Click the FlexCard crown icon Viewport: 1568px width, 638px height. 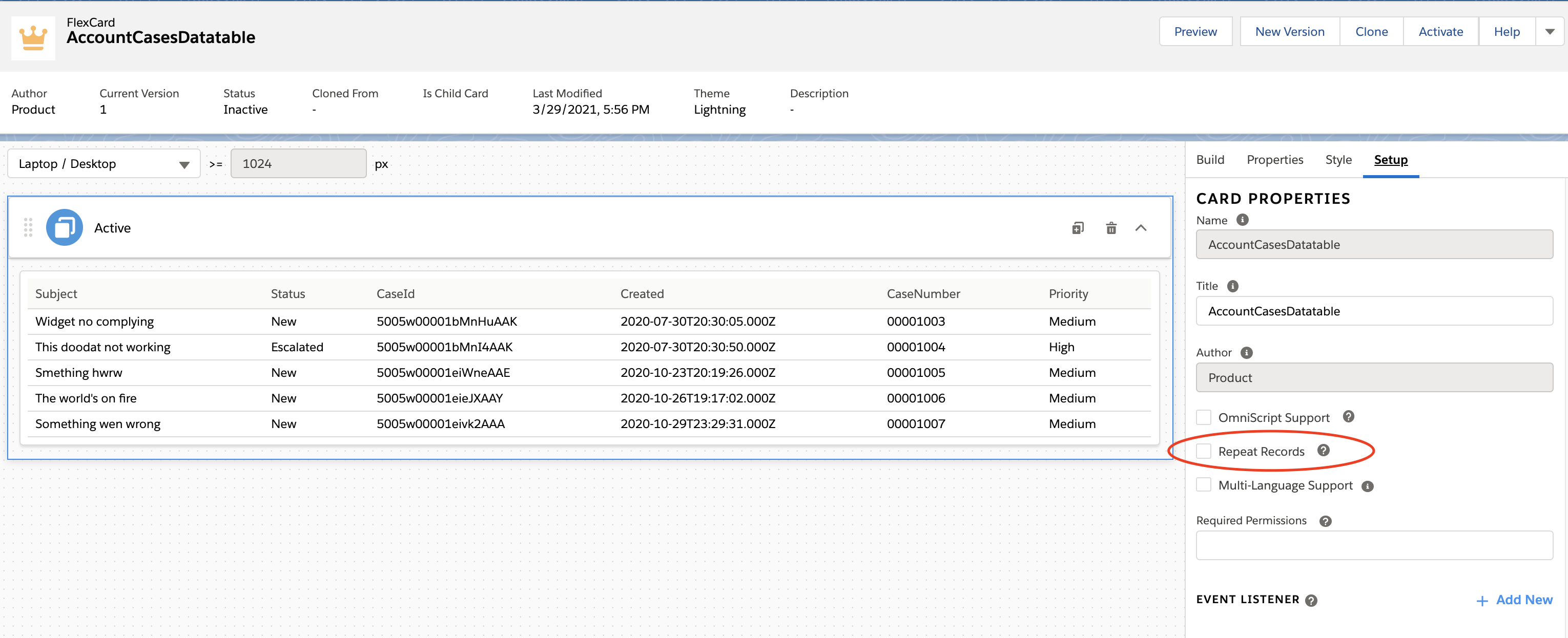click(x=33, y=38)
